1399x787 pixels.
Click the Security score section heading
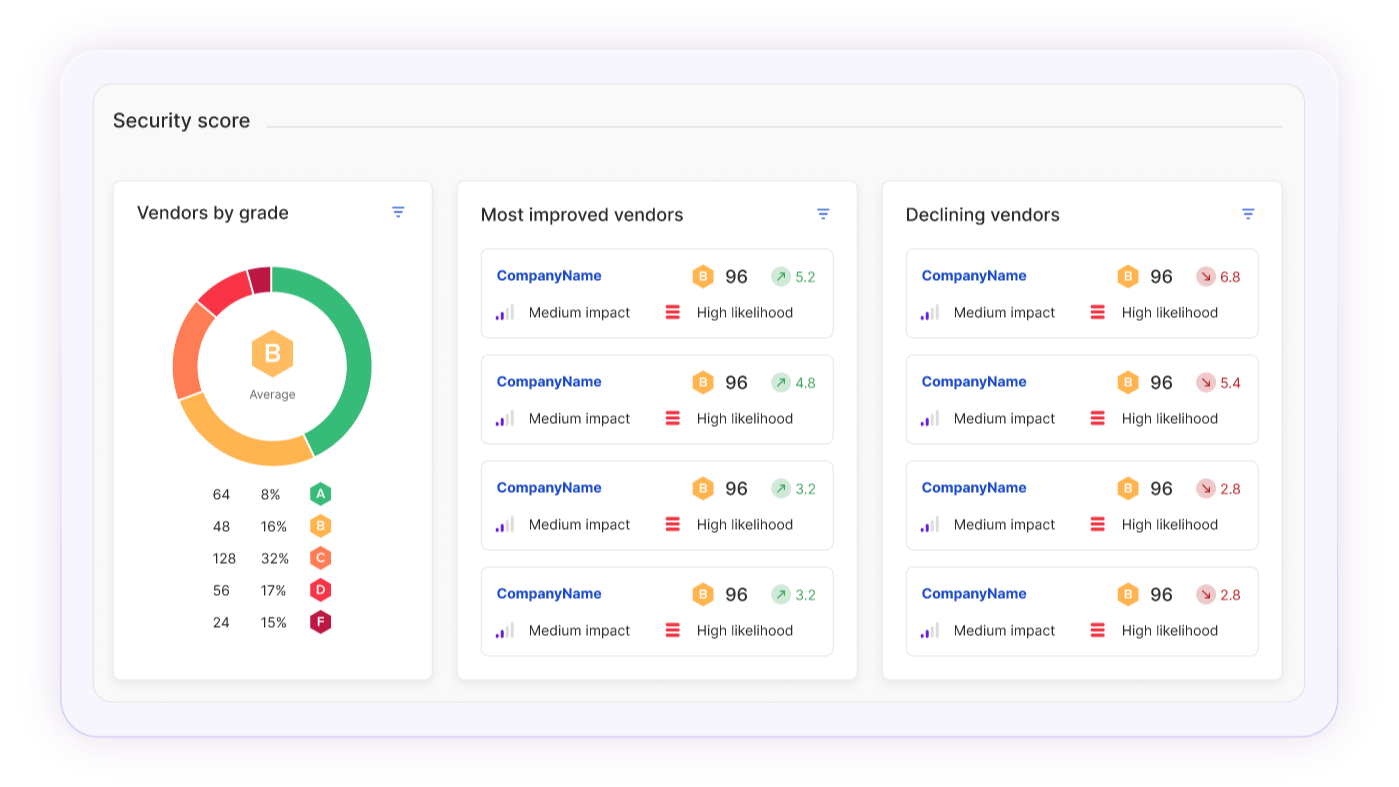click(181, 121)
